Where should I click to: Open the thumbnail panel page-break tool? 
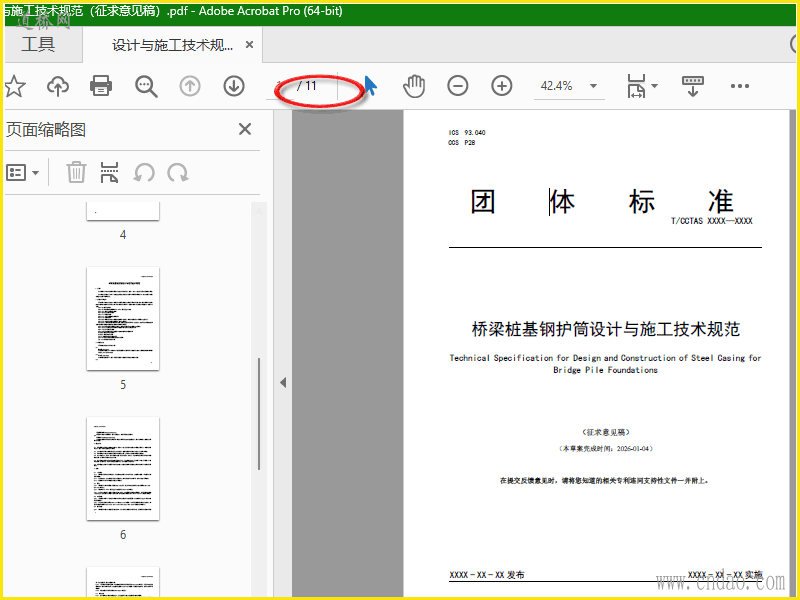pyautogui.click(x=109, y=172)
